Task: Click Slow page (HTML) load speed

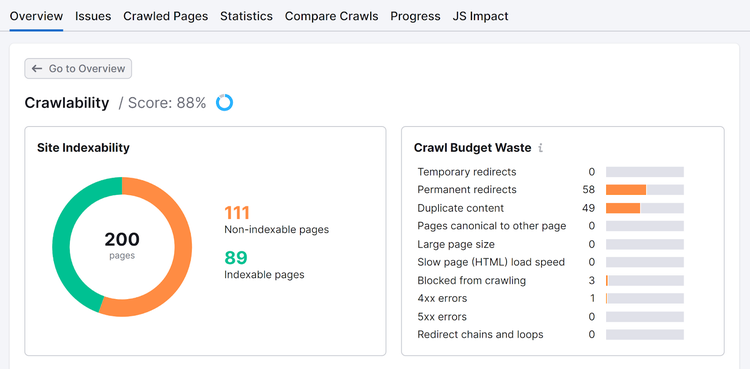Action: 491,262
